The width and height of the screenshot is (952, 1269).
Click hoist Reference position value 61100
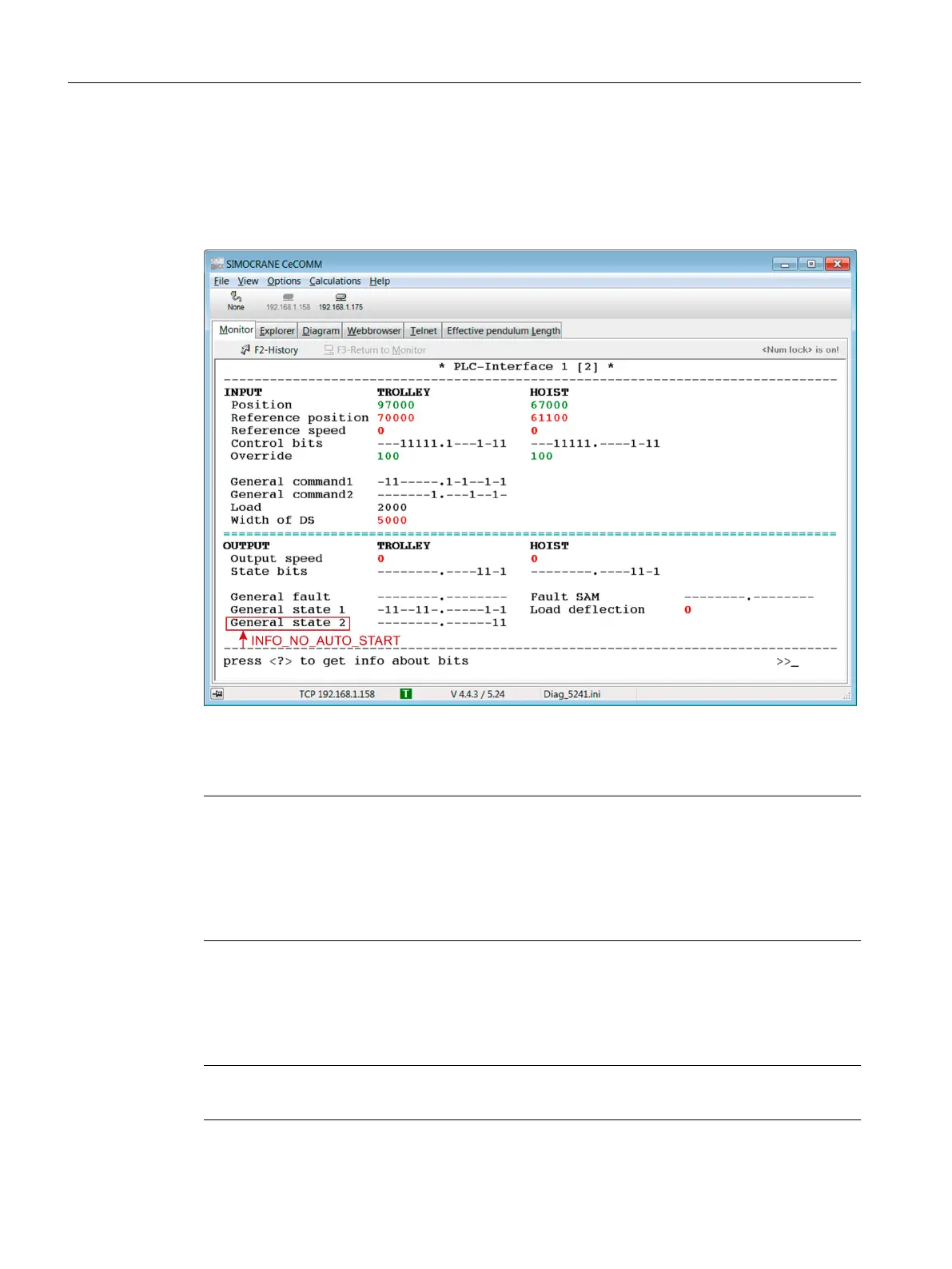pyautogui.click(x=549, y=418)
